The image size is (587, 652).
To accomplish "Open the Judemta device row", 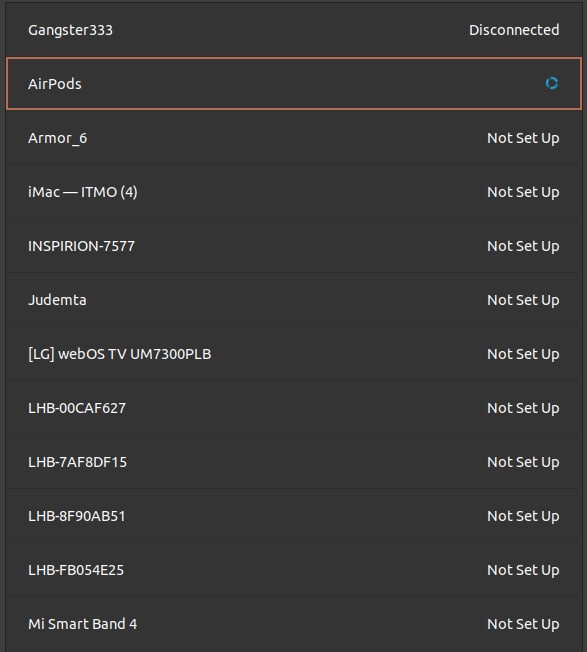I will tap(294, 300).
